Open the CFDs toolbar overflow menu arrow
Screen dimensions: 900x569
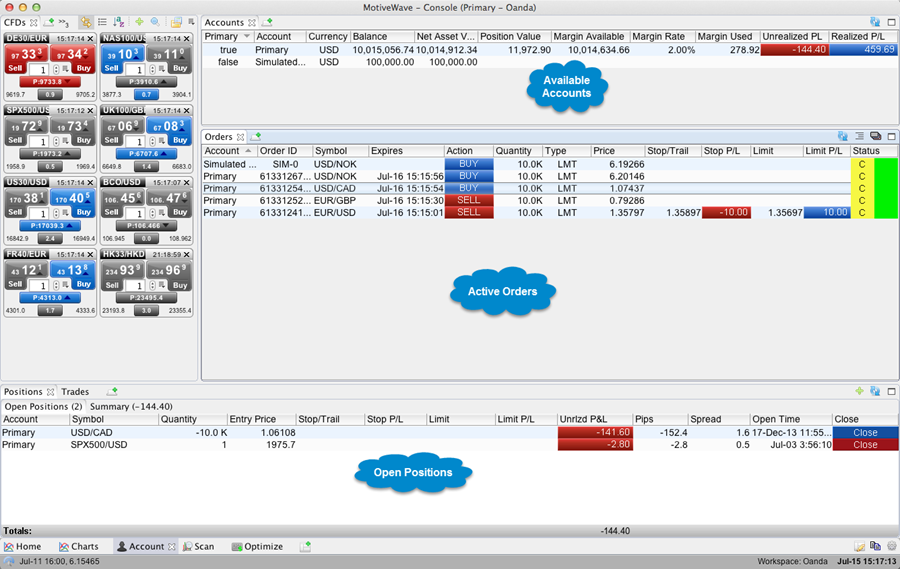[x=190, y=22]
